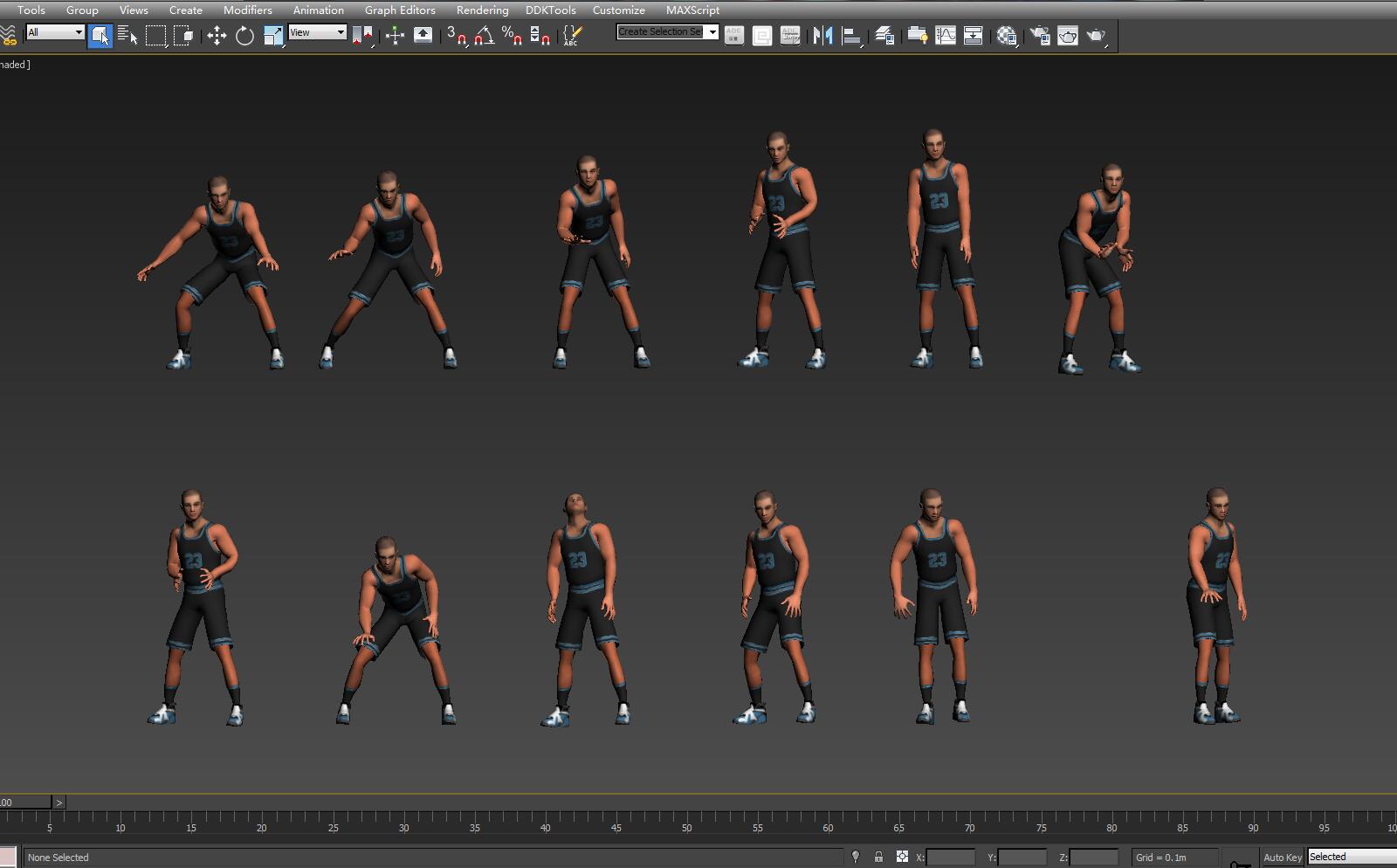Viewport: 1397px width, 868px height.
Task: Click the Render Production teapot icon
Action: pyautogui.click(x=1096, y=36)
